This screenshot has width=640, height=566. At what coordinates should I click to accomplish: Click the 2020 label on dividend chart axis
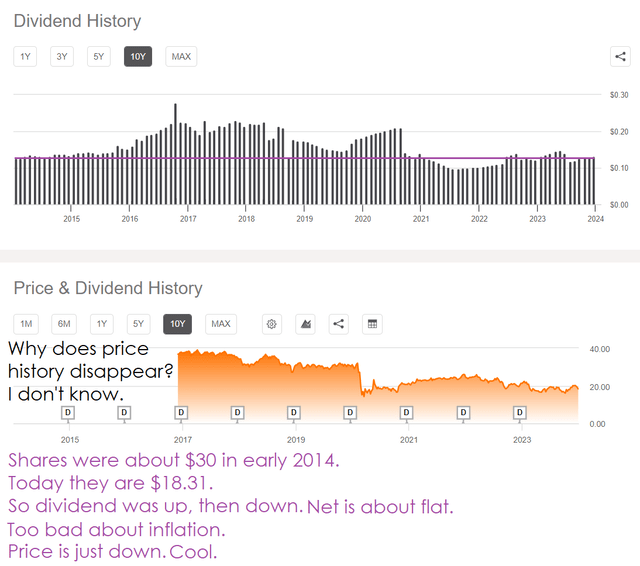click(363, 219)
